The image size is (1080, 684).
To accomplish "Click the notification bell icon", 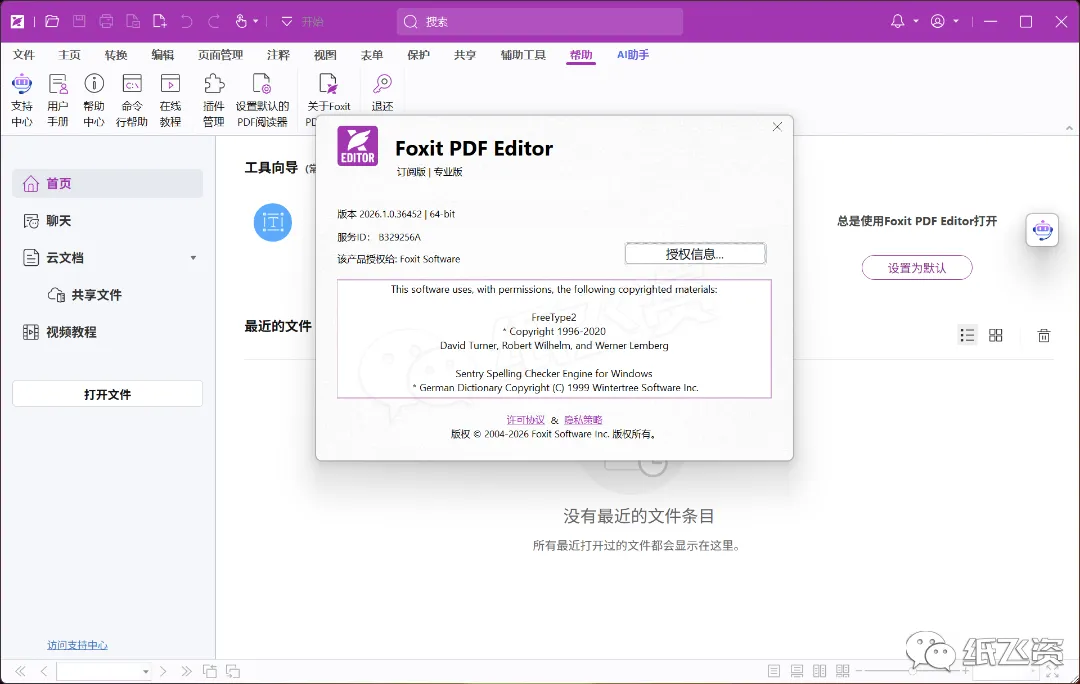I will point(897,21).
